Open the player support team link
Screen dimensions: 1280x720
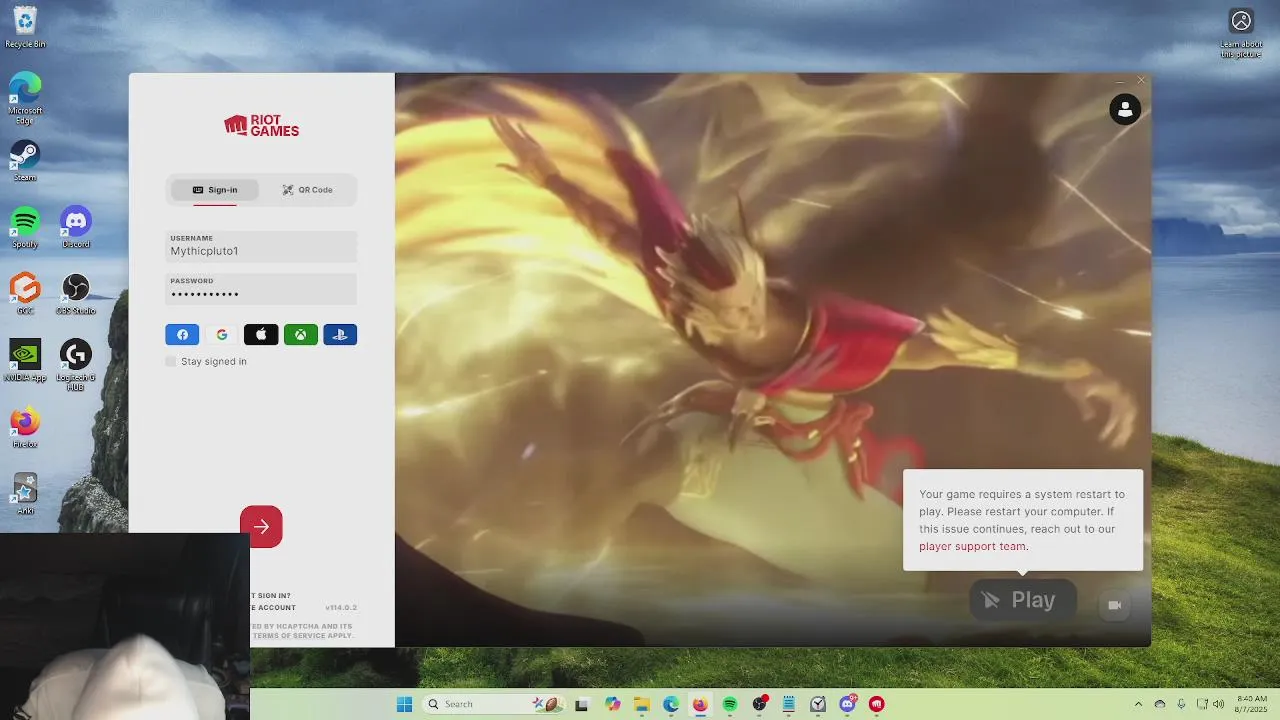tap(972, 547)
